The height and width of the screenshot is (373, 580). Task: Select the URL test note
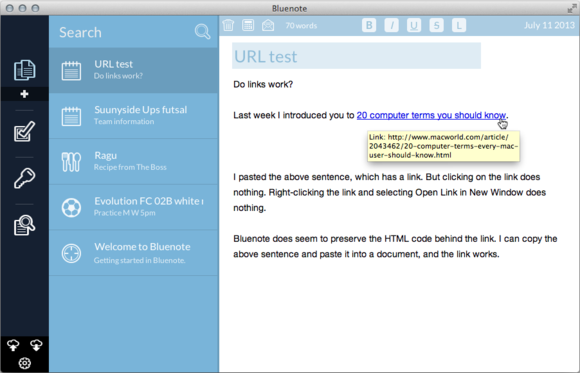134,70
